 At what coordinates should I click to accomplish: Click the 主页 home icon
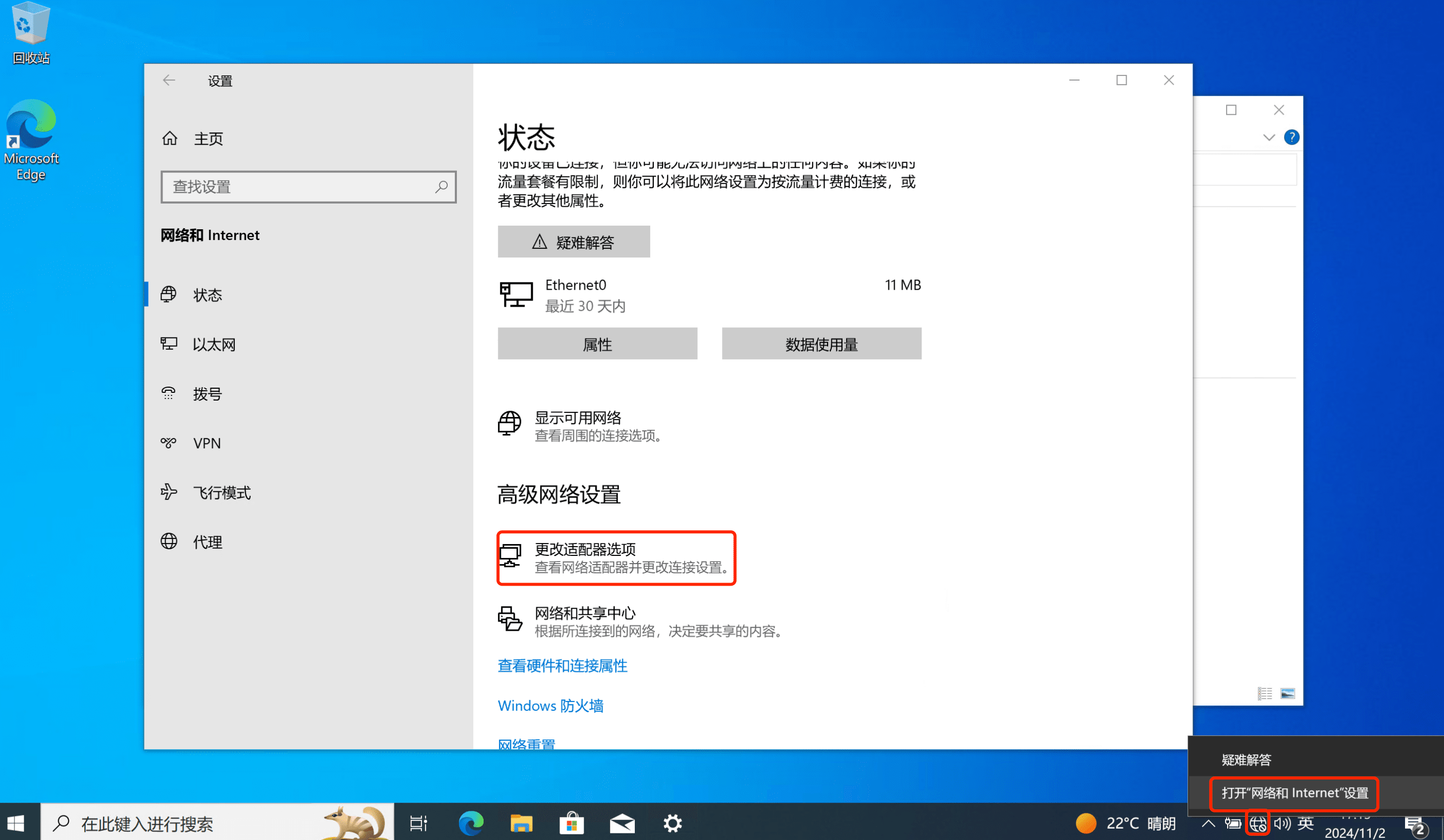click(x=170, y=138)
